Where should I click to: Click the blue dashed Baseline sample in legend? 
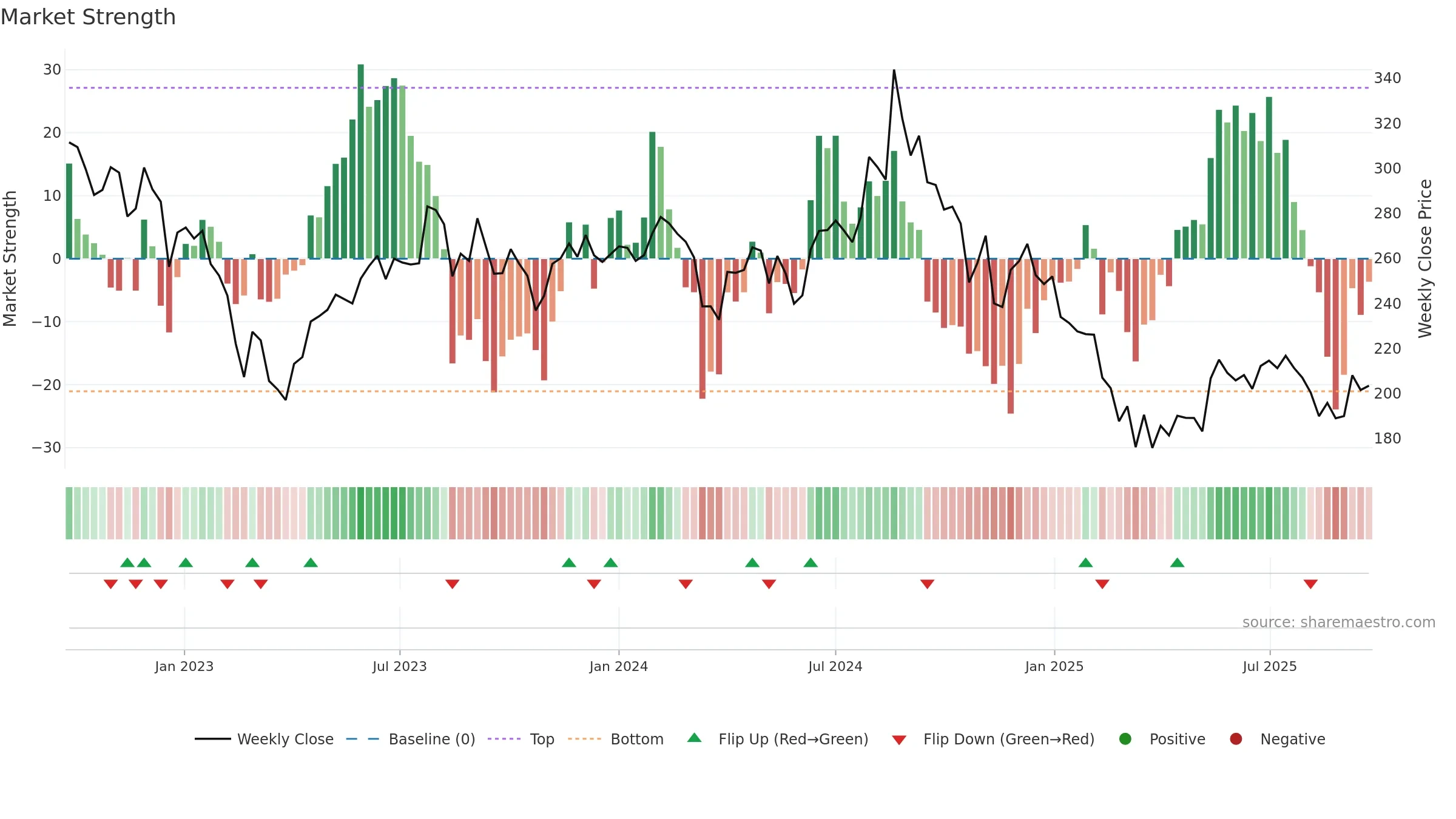point(363,739)
